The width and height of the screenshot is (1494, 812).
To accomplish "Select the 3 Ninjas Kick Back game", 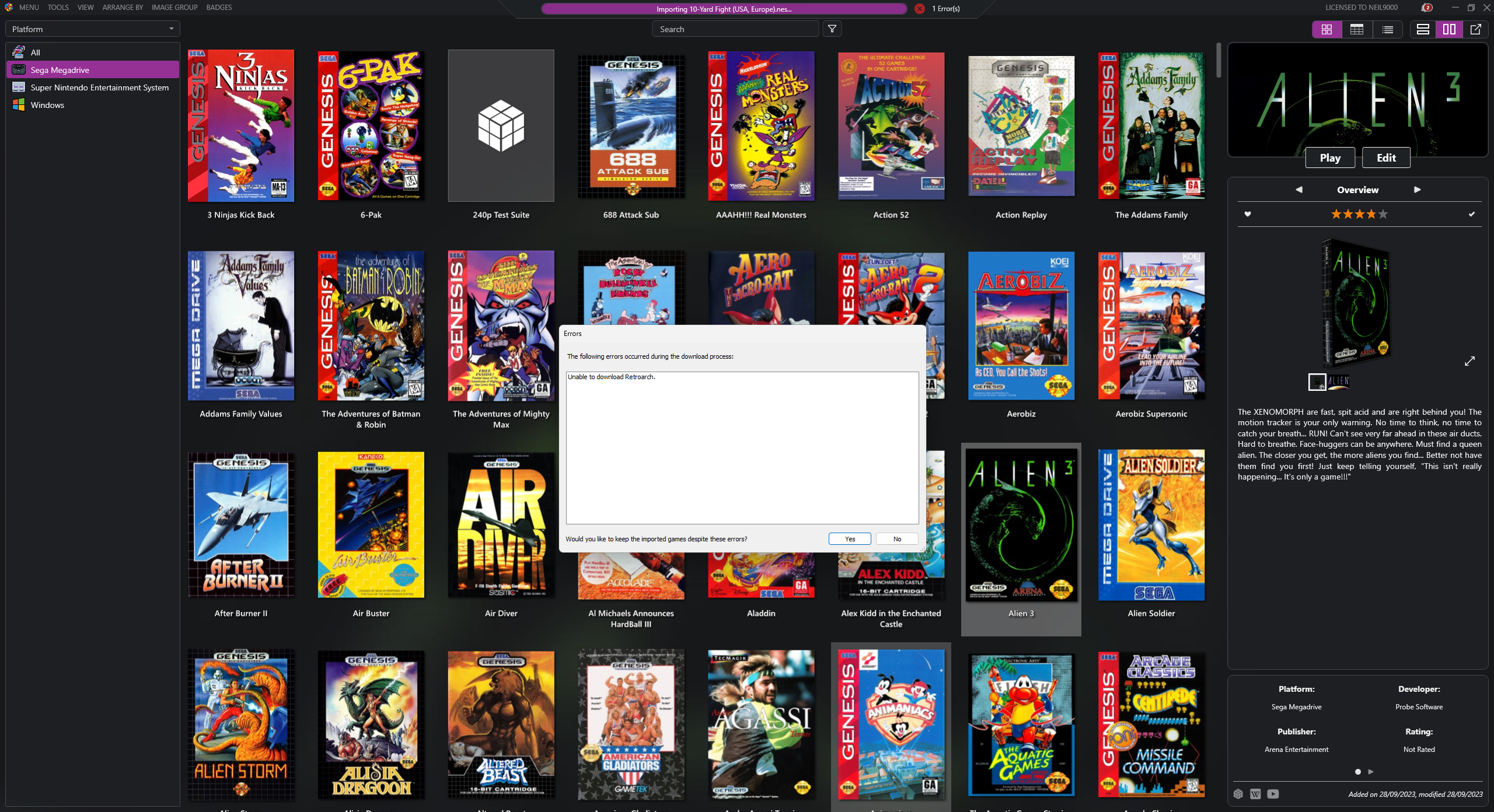I will point(241,125).
